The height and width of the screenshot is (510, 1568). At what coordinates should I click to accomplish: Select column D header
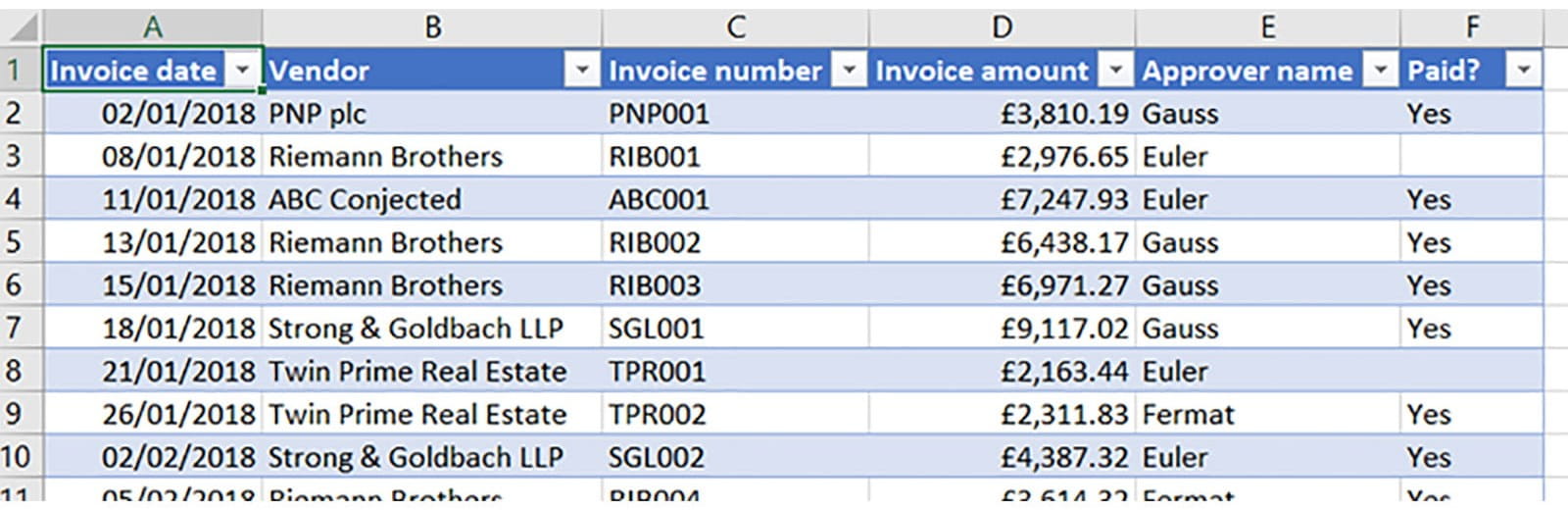tap(1002, 26)
